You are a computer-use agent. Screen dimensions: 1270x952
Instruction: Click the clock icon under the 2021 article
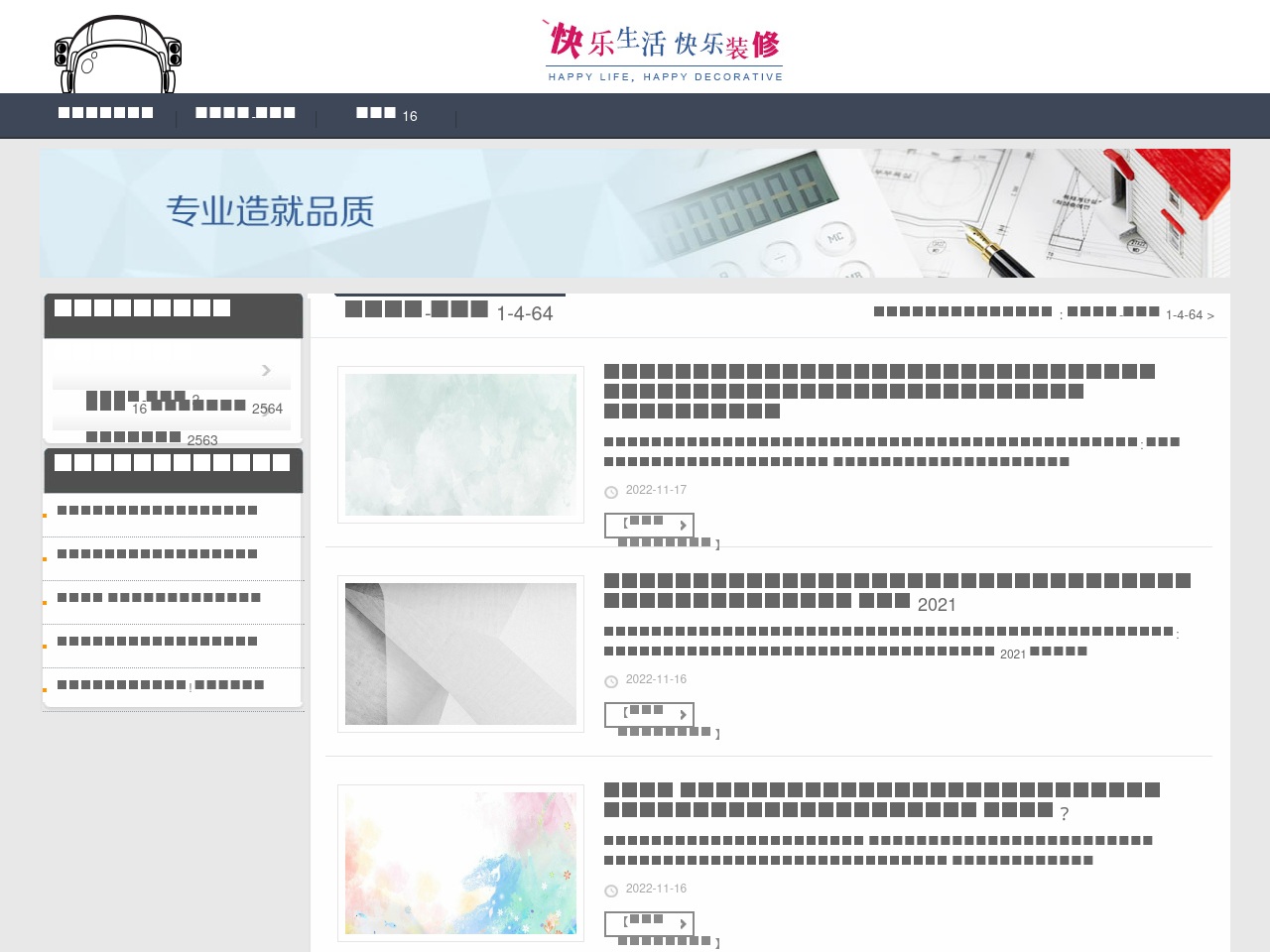pyautogui.click(x=611, y=681)
